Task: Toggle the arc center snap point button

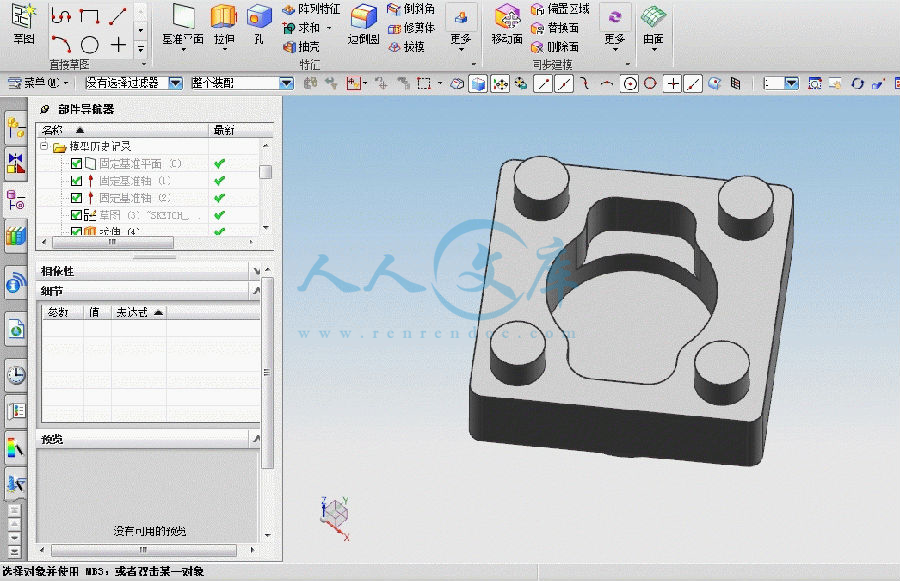Action: (x=630, y=84)
